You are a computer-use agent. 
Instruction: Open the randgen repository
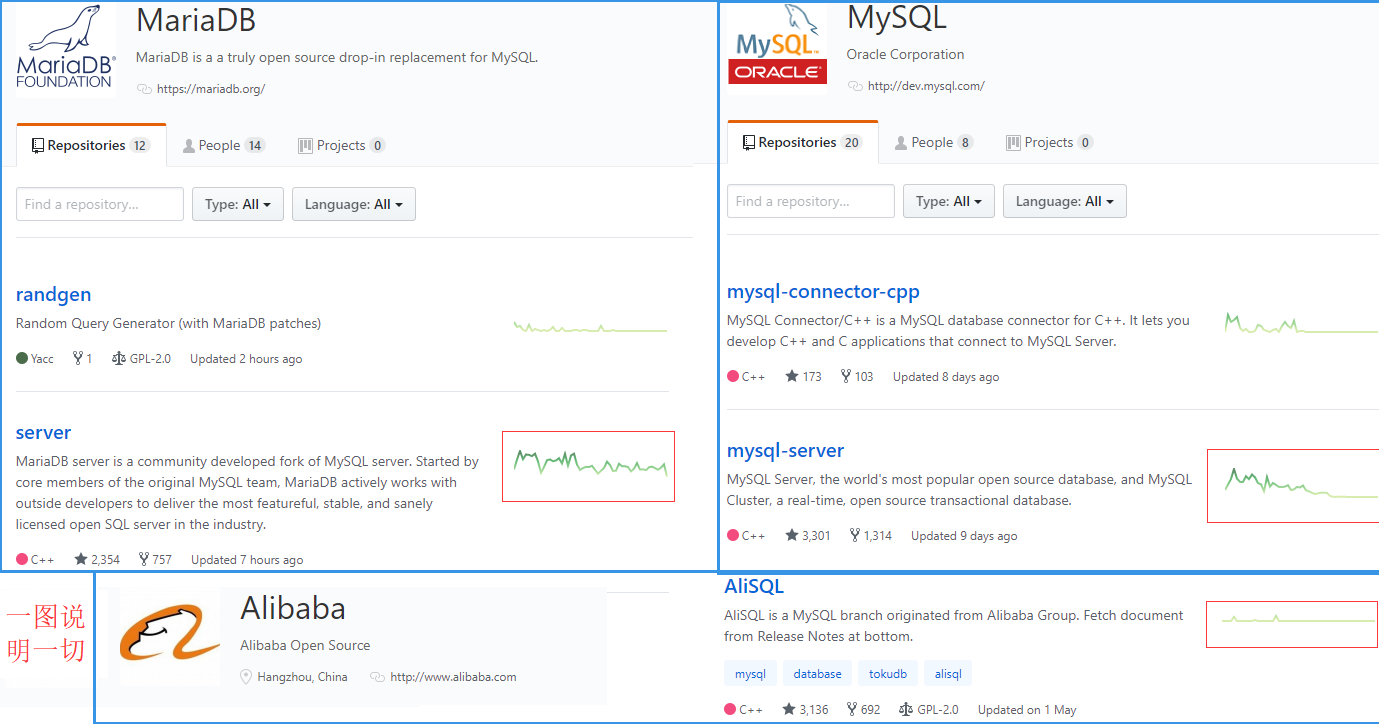click(54, 294)
